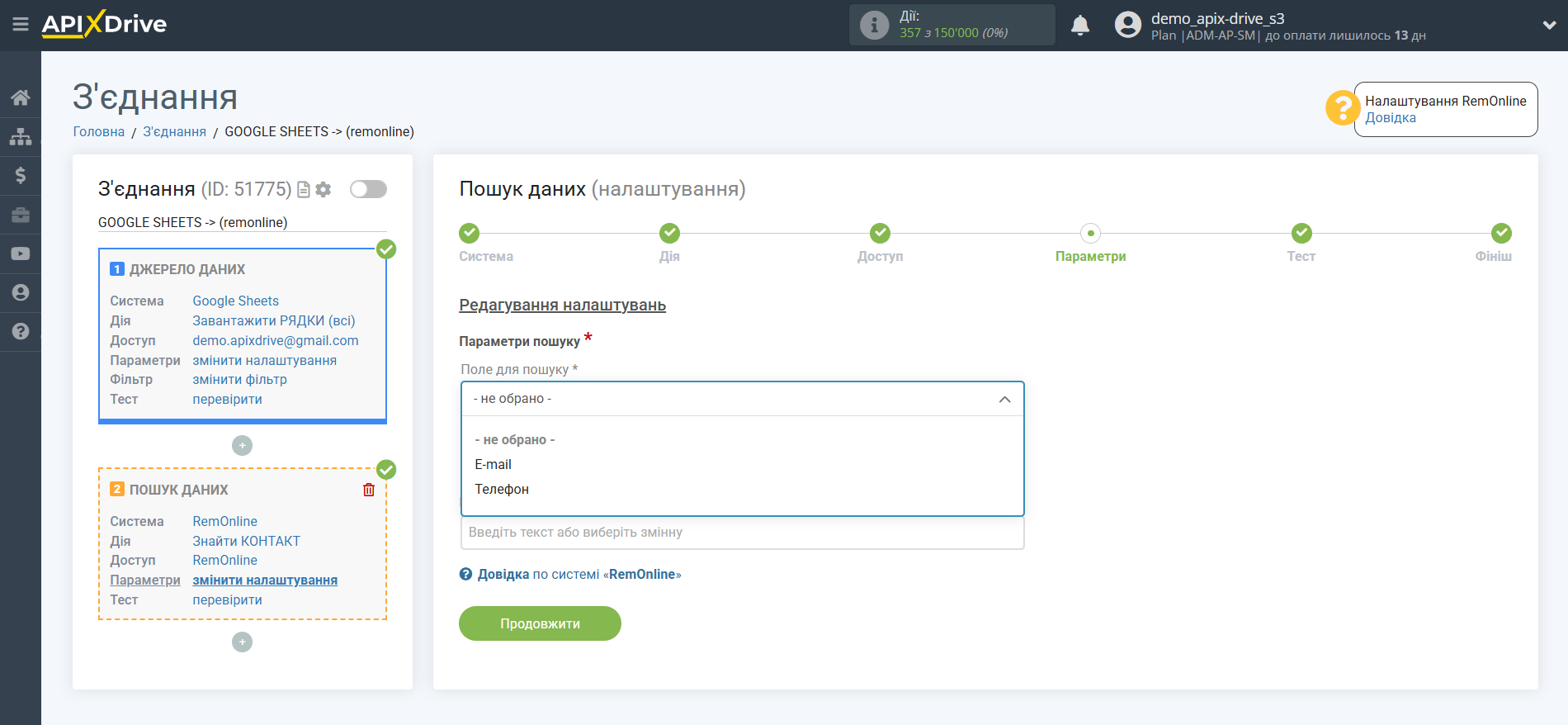Screen dimensions: 1568x725
Task: Click the search block green check badge
Action: (x=386, y=470)
